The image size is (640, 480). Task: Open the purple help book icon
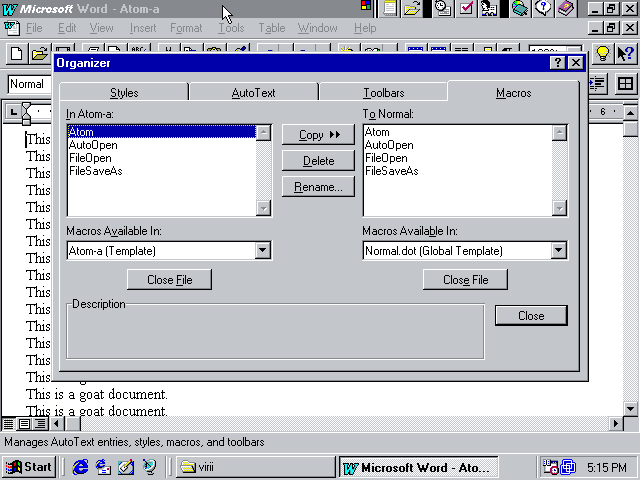[x=565, y=8]
